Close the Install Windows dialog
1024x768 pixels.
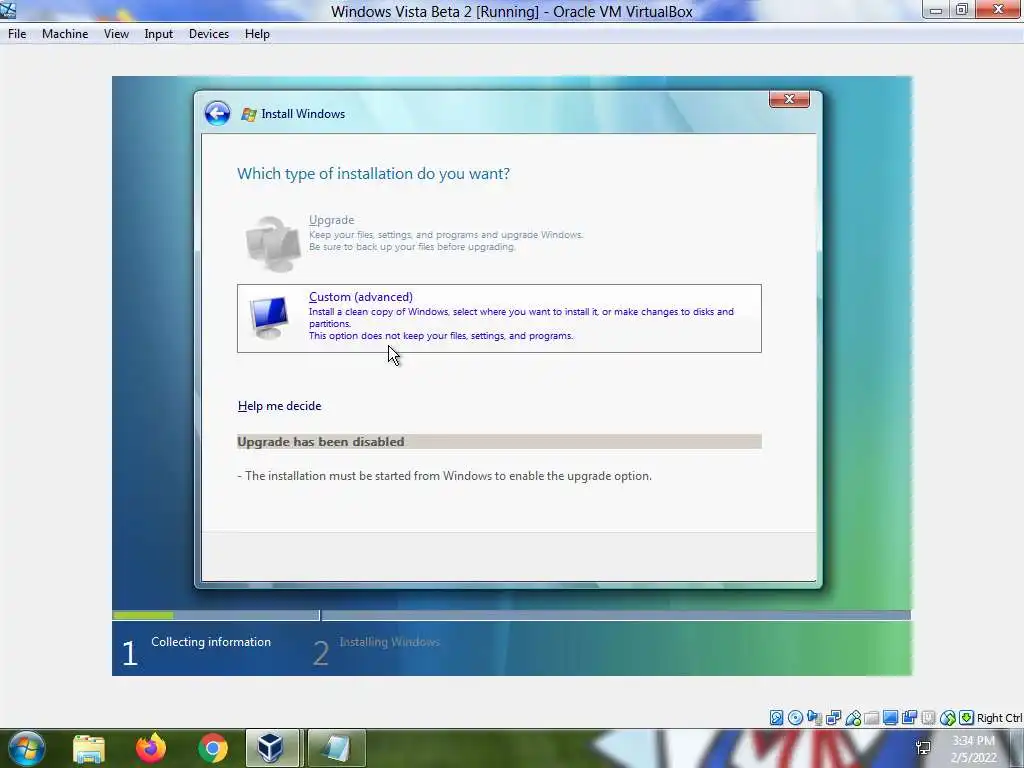point(789,99)
